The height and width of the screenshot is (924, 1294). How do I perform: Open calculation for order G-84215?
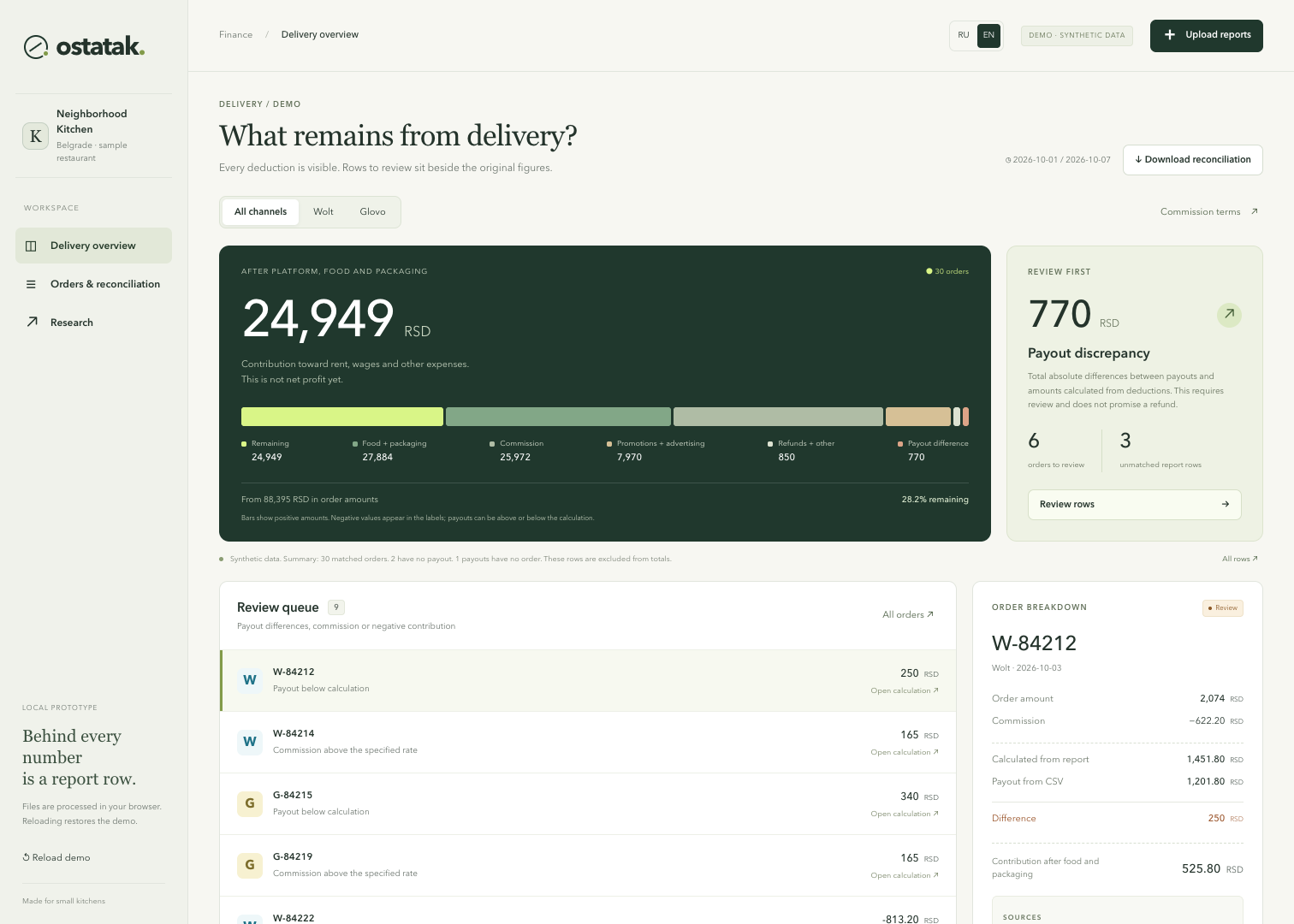tap(905, 814)
